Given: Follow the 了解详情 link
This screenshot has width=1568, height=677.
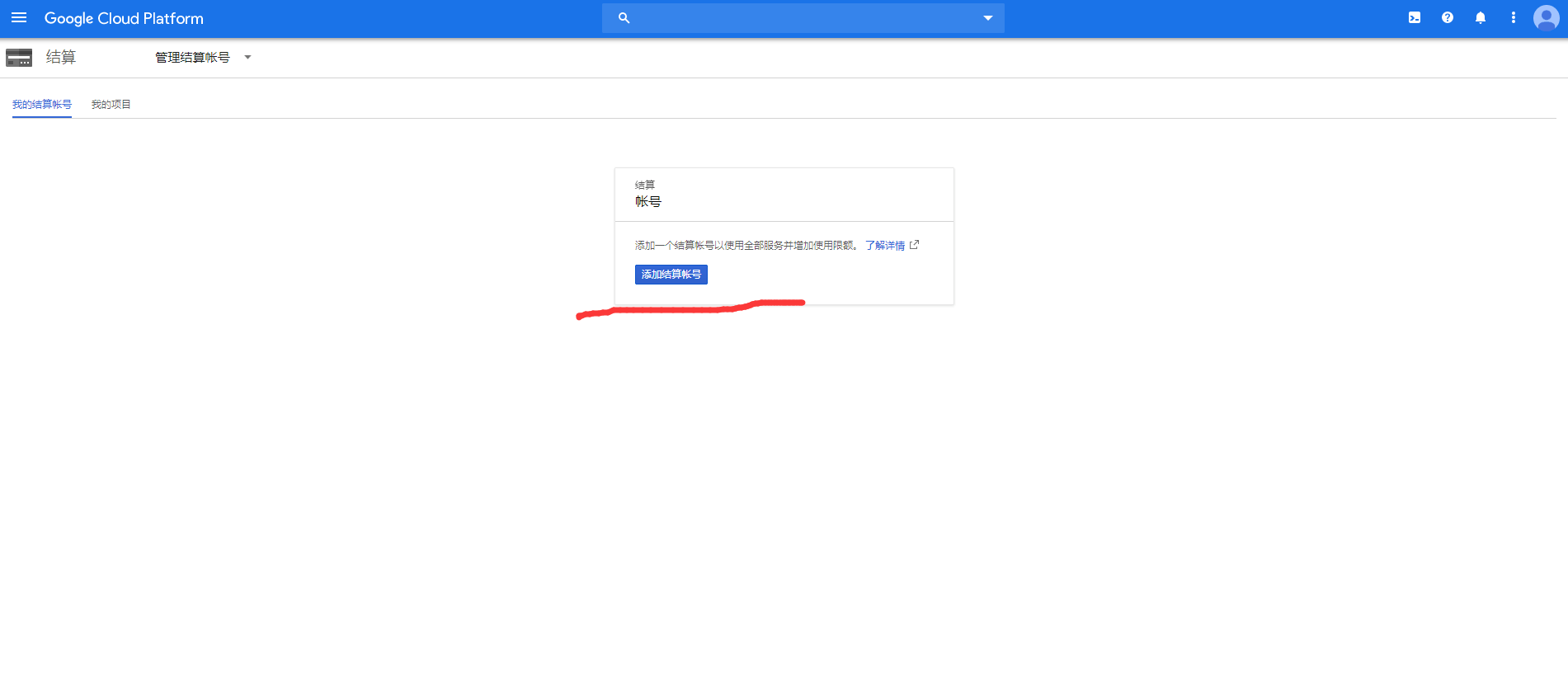Looking at the screenshot, I should (885, 246).
